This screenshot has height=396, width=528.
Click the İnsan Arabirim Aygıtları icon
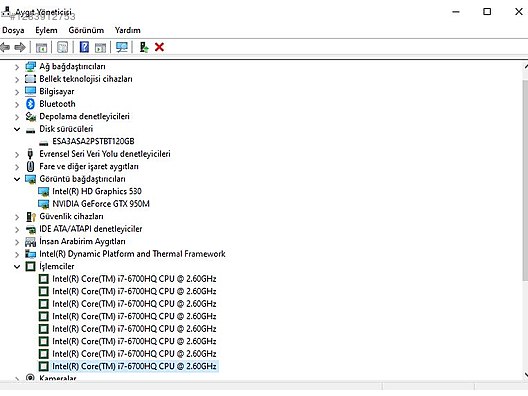coord(30,242)
